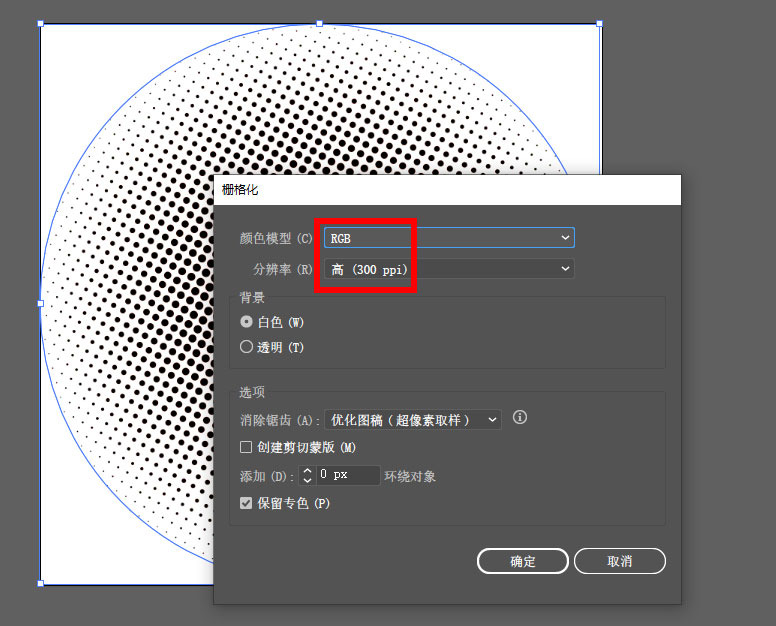Open the 颜色模型 RGB dropdown
The height and width of the screenshot is (626, 776).
(x=449, y=238)
